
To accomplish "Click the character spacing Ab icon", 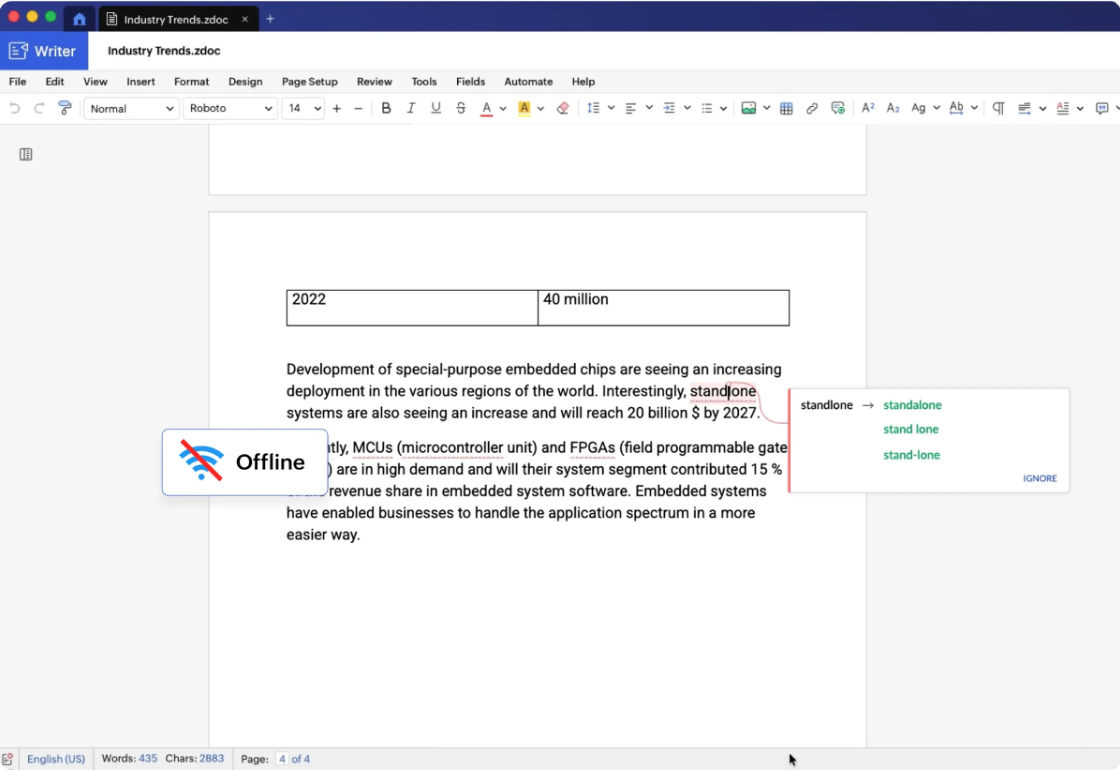I will 956,109.
